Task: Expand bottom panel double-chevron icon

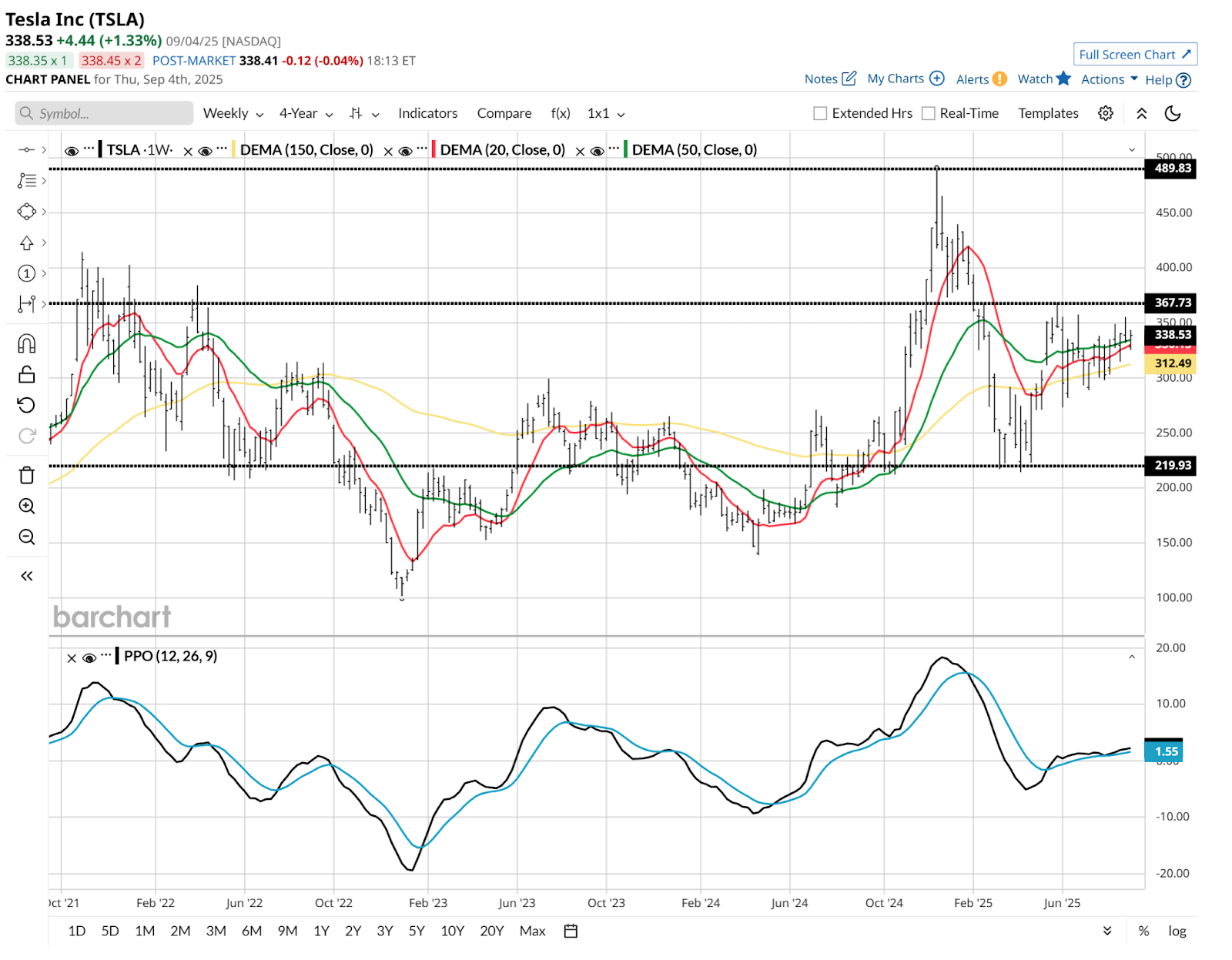Action: point(1107,931)
